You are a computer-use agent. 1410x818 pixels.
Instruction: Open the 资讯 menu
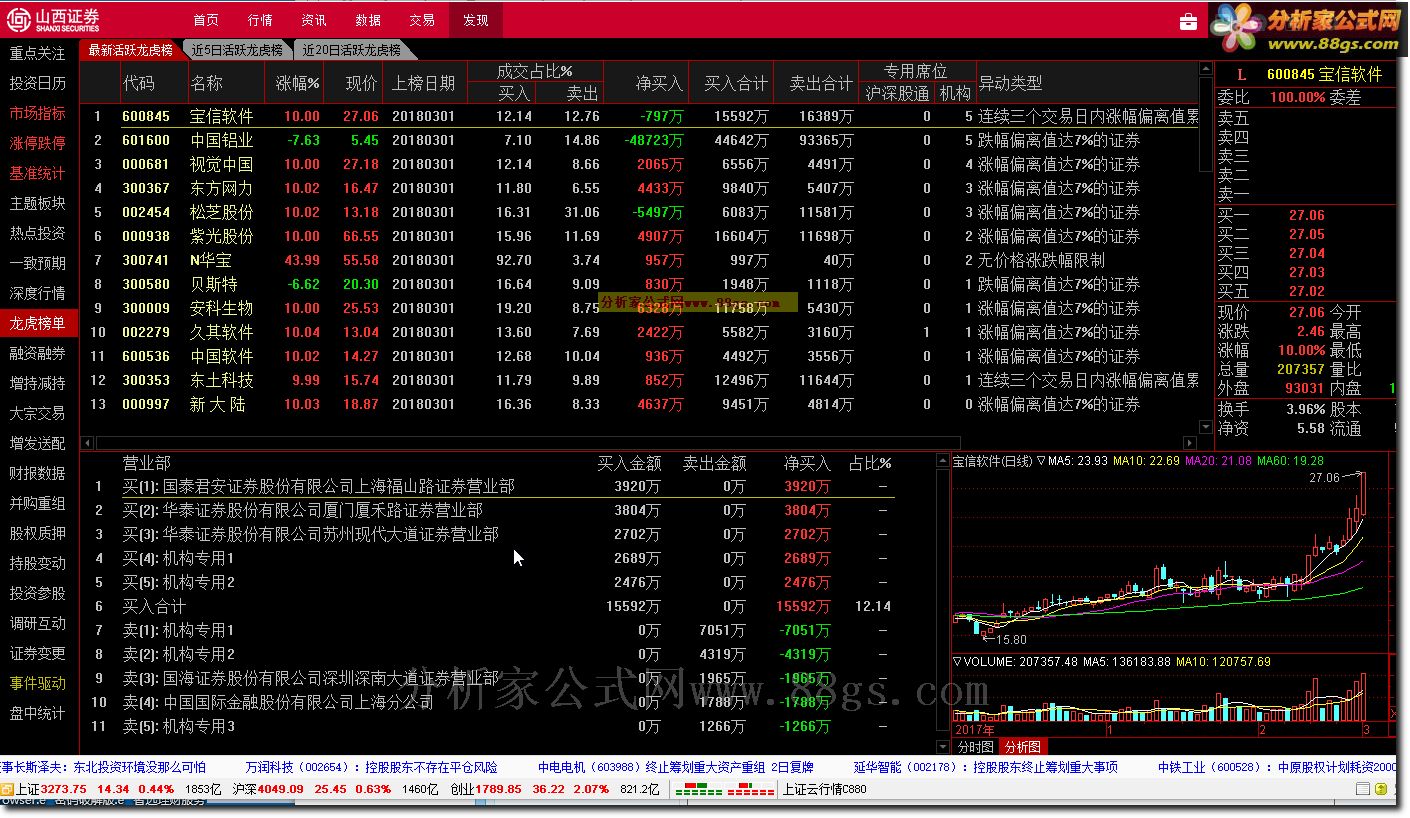coord(314,20)
